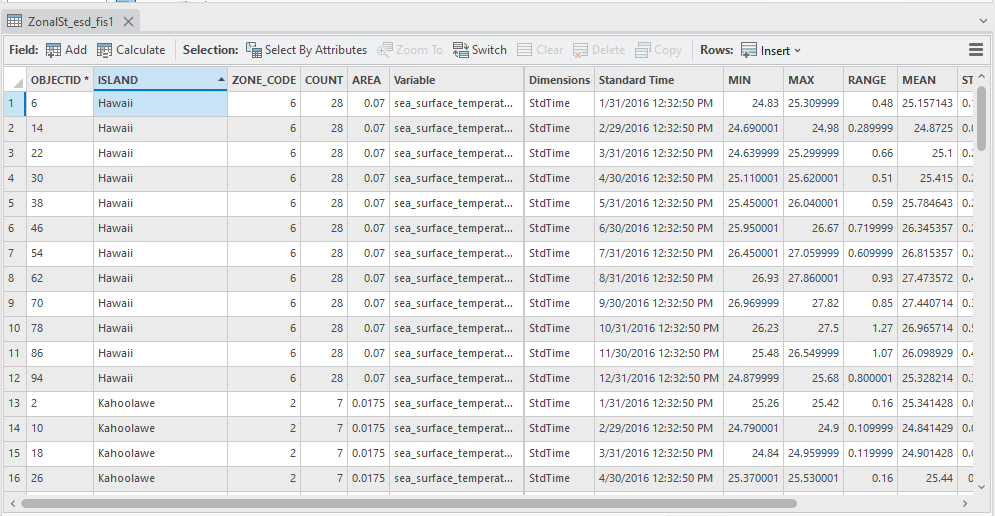Select row 1 using its row header
Image resolution: width=995 pixels, height=516 pixels.
tap(13, 103)
